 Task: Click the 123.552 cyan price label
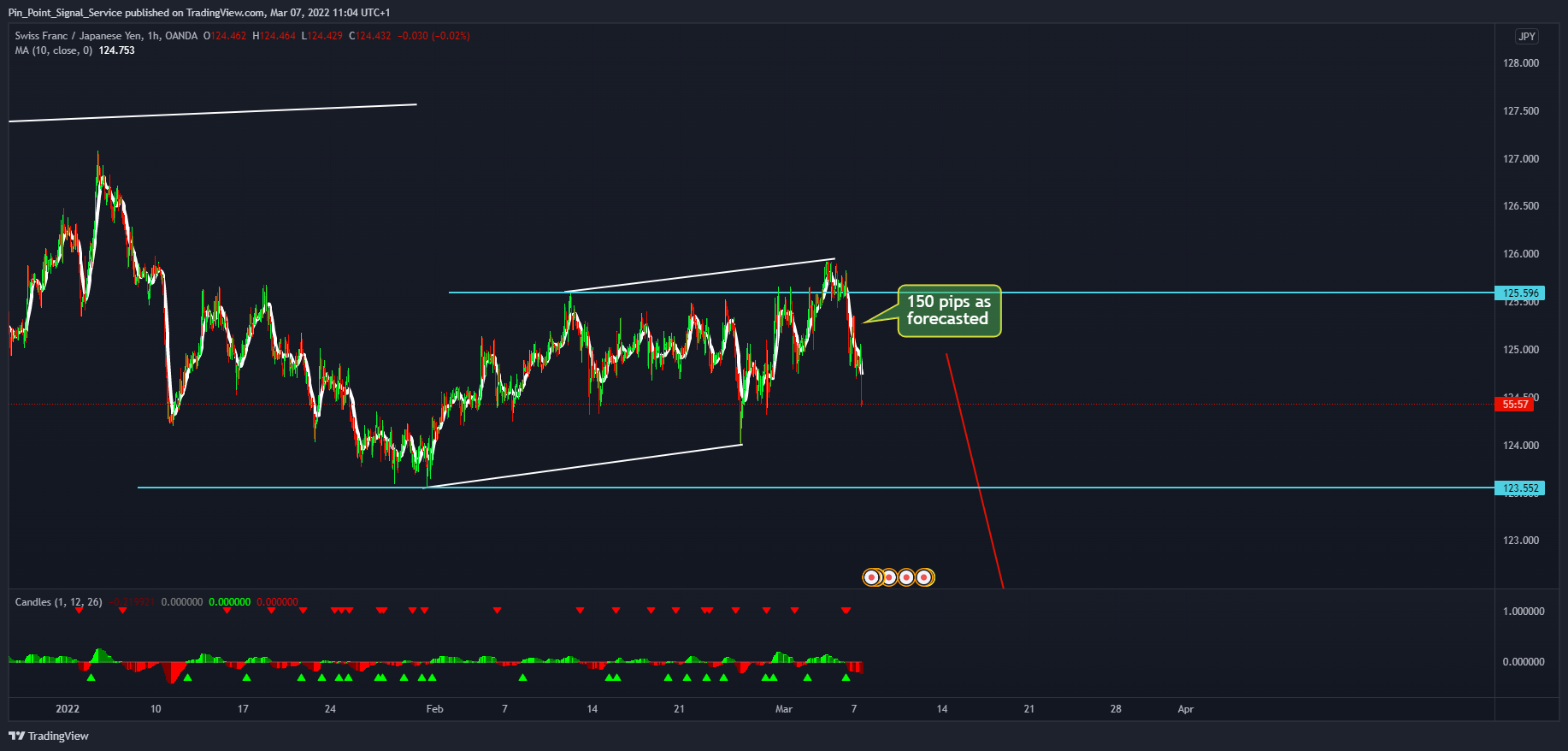click(x=1519, y=488)
